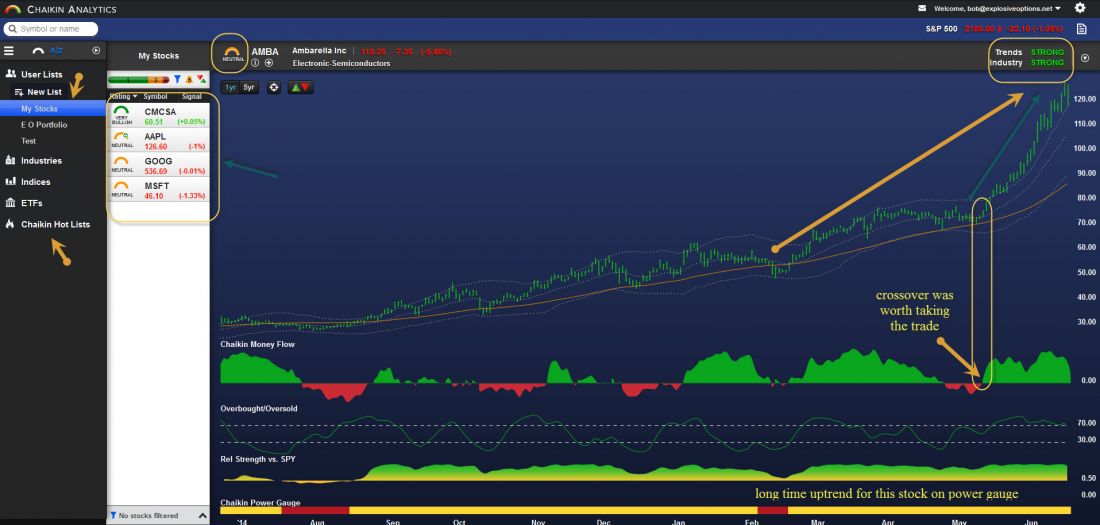Open the hamburger menu in the sidebar
The image size is (1100, 525).
point(9,50)
